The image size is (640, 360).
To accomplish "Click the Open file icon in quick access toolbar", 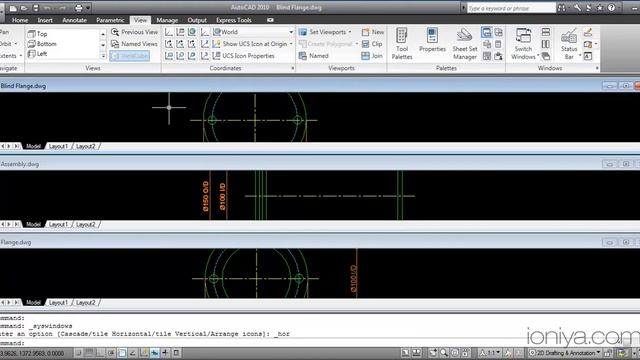I will click(24, 8).
